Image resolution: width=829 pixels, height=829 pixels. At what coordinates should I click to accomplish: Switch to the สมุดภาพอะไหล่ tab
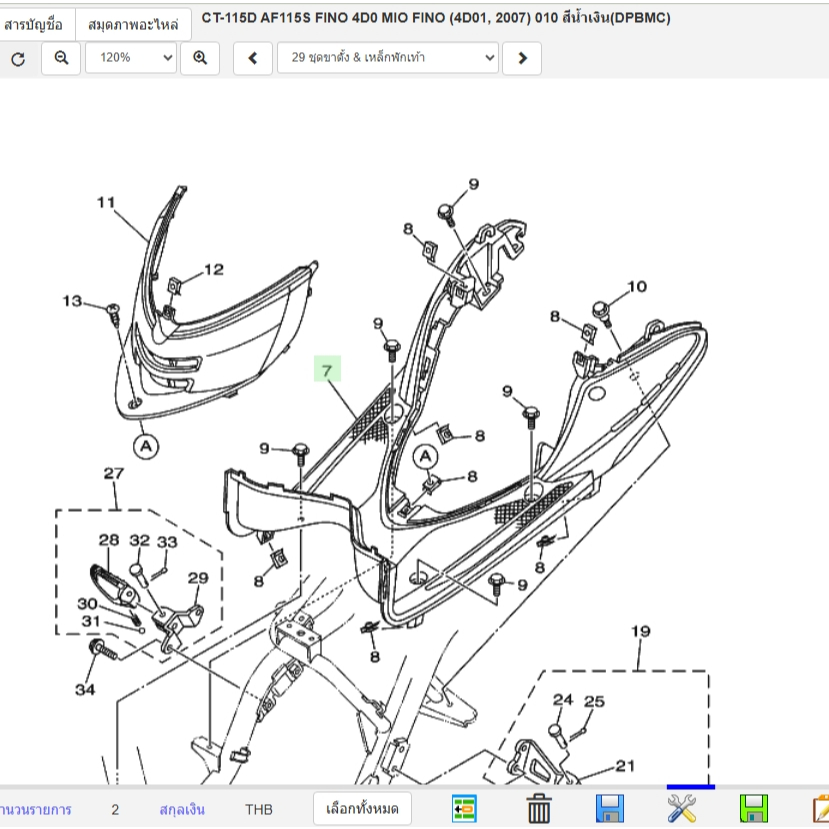[x=133, y=24]
